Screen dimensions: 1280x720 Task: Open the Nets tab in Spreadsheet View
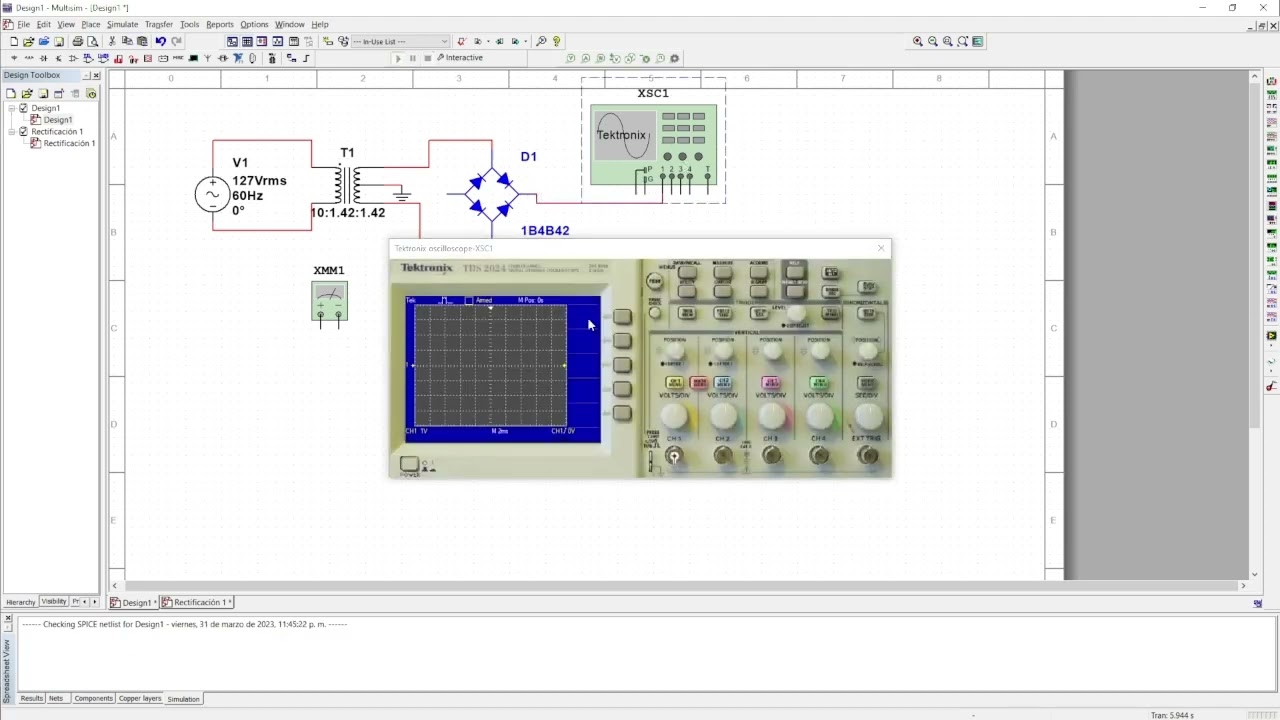(x=56, y=698)
